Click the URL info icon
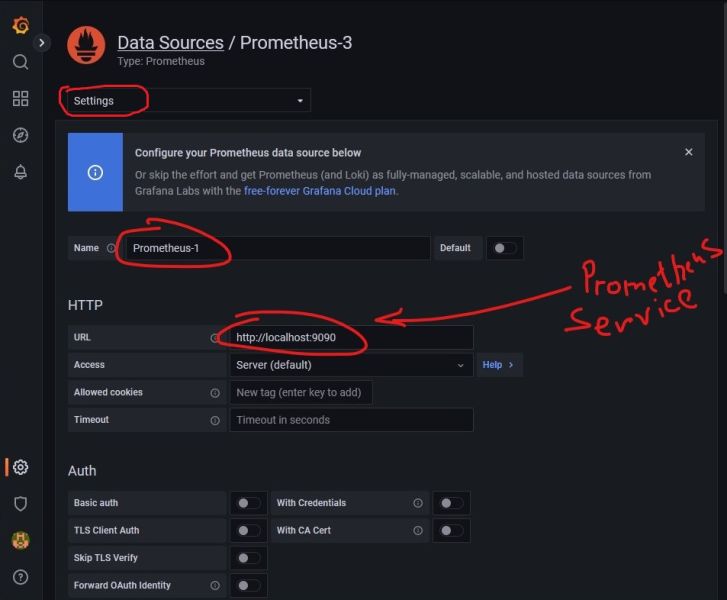 (215, 338)
